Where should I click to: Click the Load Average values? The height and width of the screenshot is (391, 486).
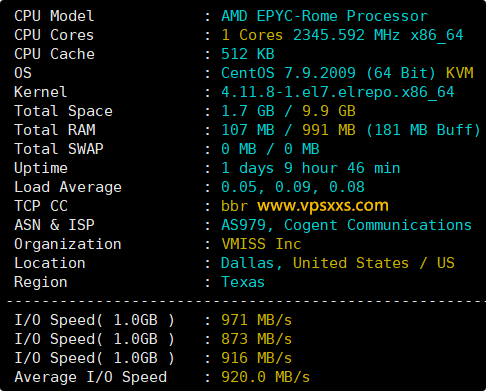(x=293, y=187)
